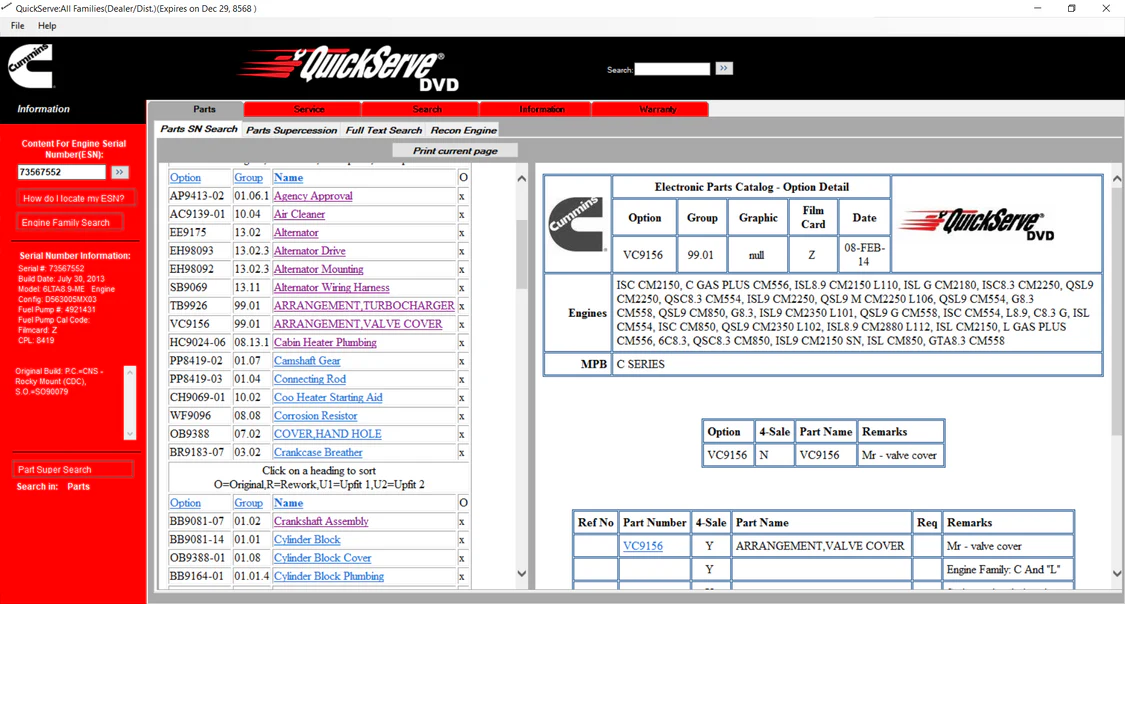Click the VC9156 part number link
Screen dimensions: 1125x710
[642, 546]
